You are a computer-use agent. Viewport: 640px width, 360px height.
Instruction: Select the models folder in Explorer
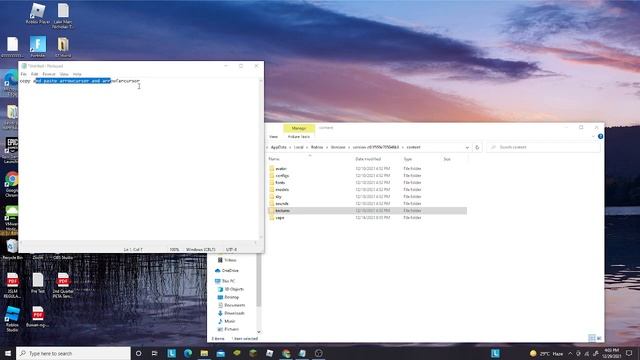(x=282, y=189)
